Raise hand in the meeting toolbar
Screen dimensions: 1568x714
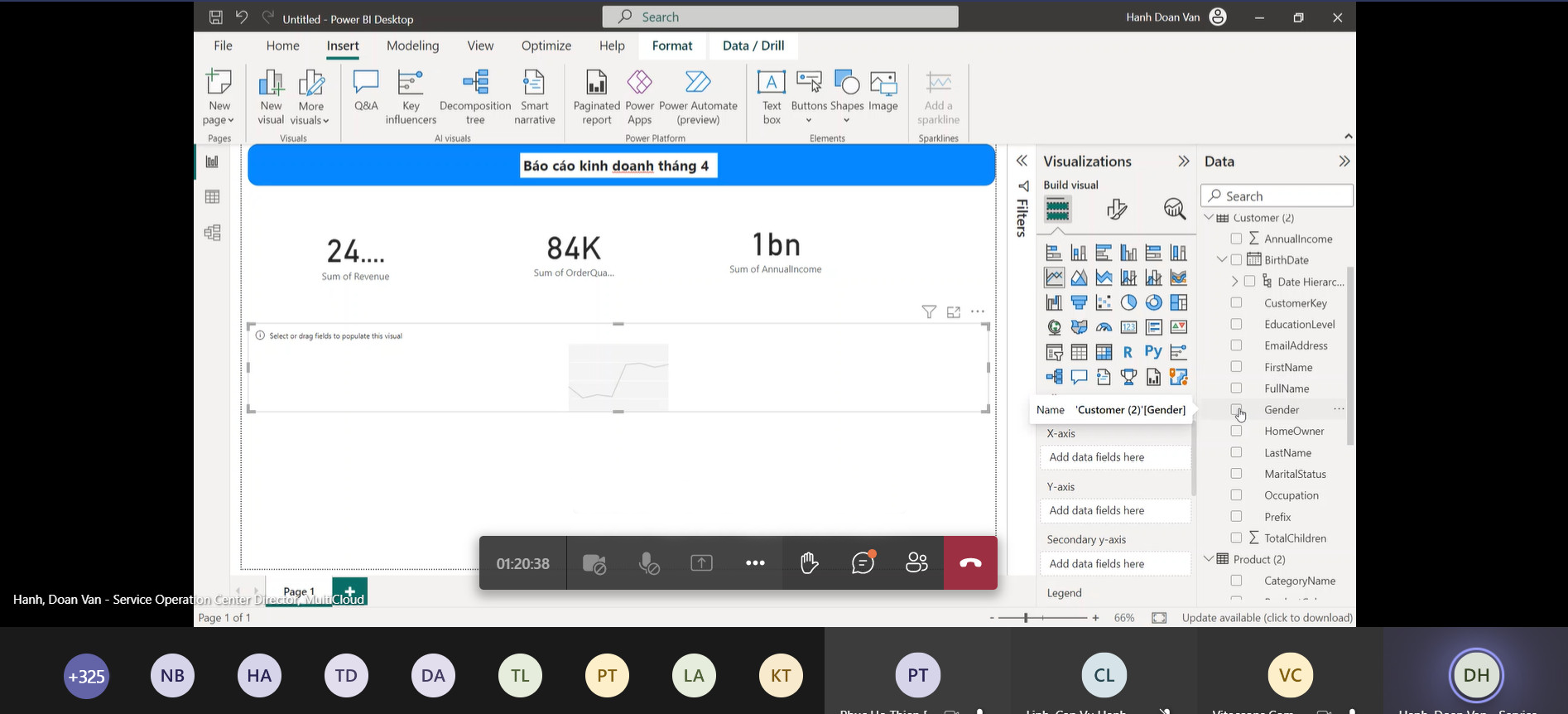click(809, 563)
